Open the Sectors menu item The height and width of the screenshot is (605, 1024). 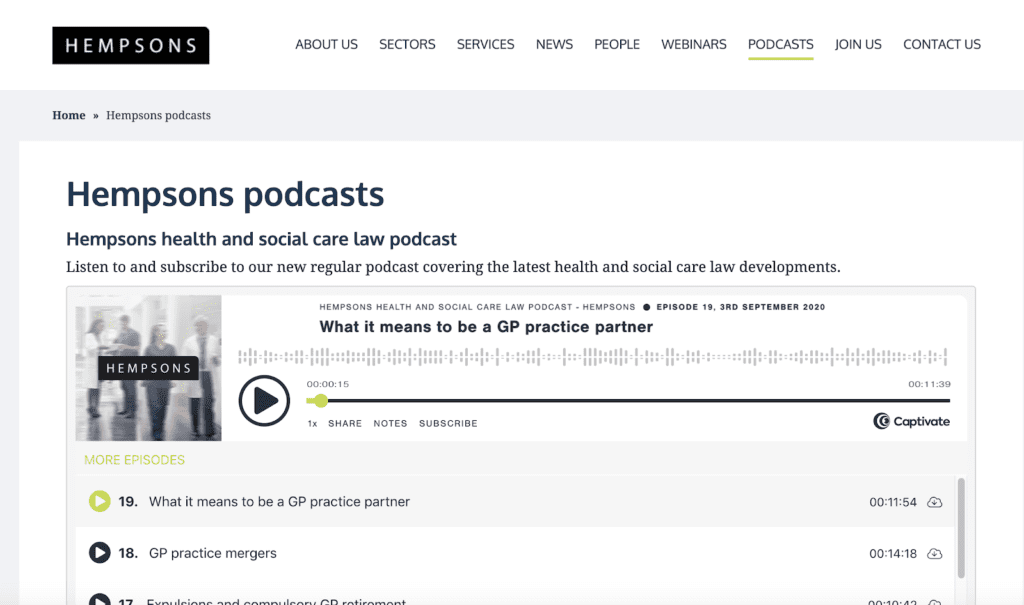coord(407,44)
